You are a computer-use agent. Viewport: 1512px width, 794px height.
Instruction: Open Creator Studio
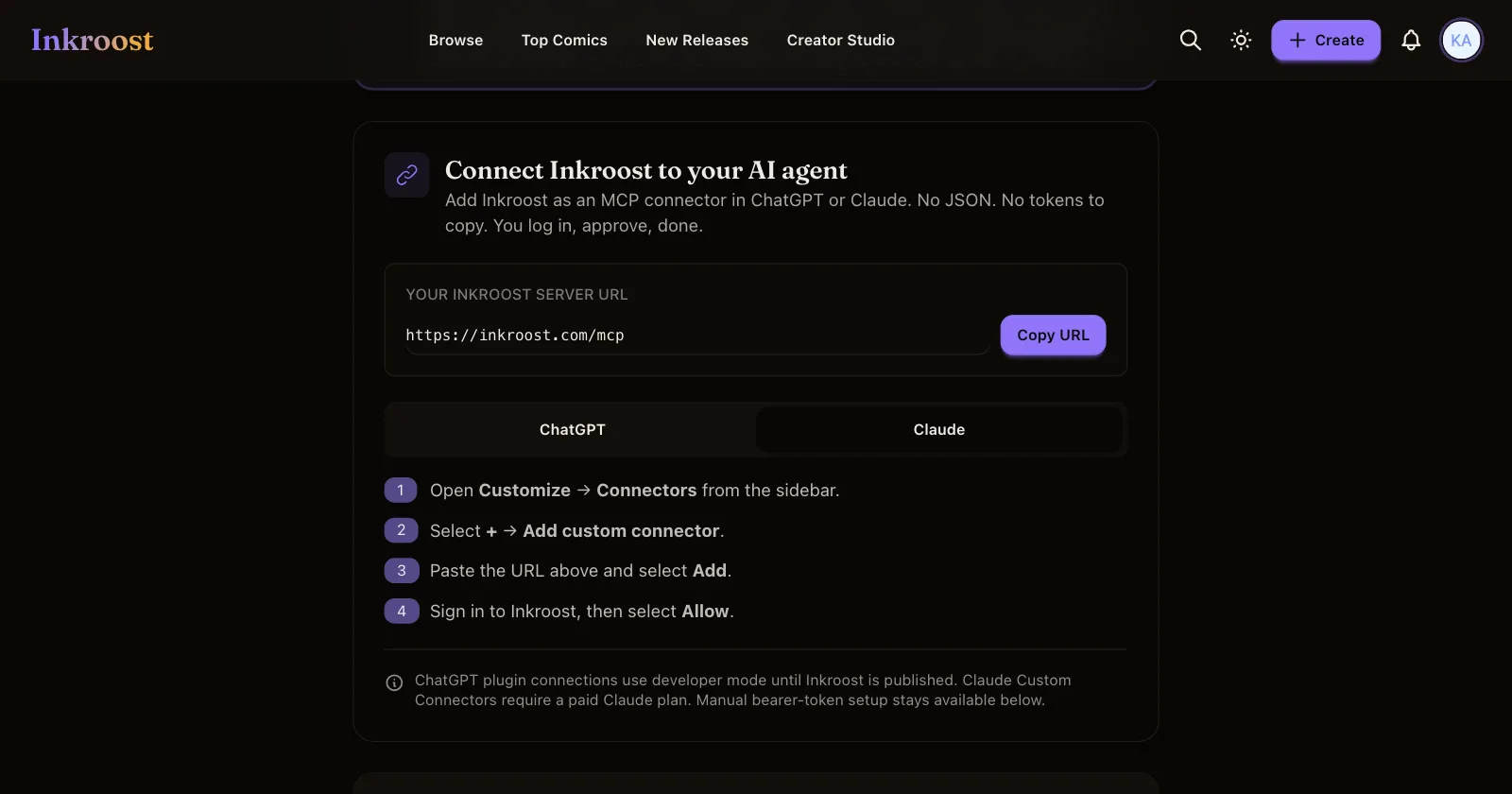click(841, 40)
